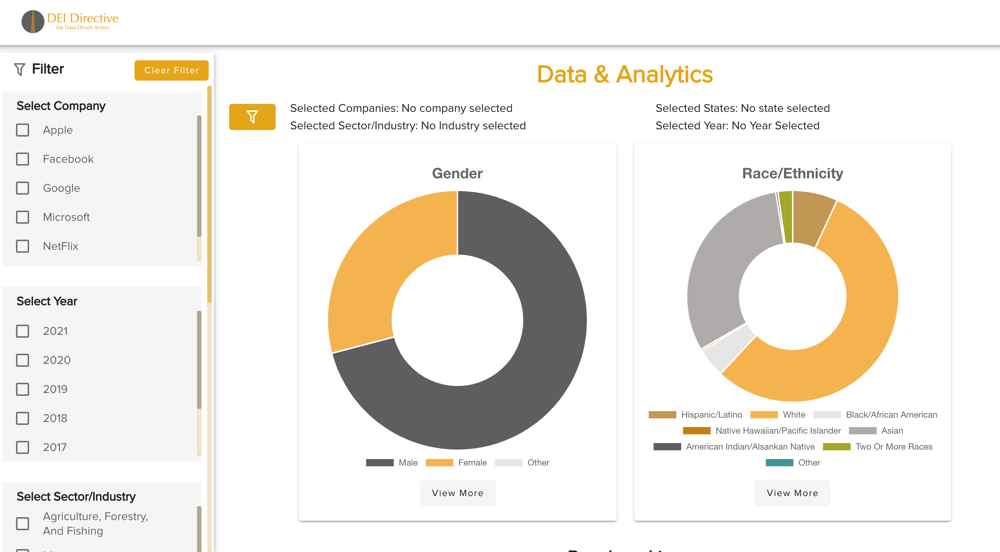This screenshot has width=1000, height=552.
Task: Click the Asian legend color swatch
Action: click(x=862, y=431)
